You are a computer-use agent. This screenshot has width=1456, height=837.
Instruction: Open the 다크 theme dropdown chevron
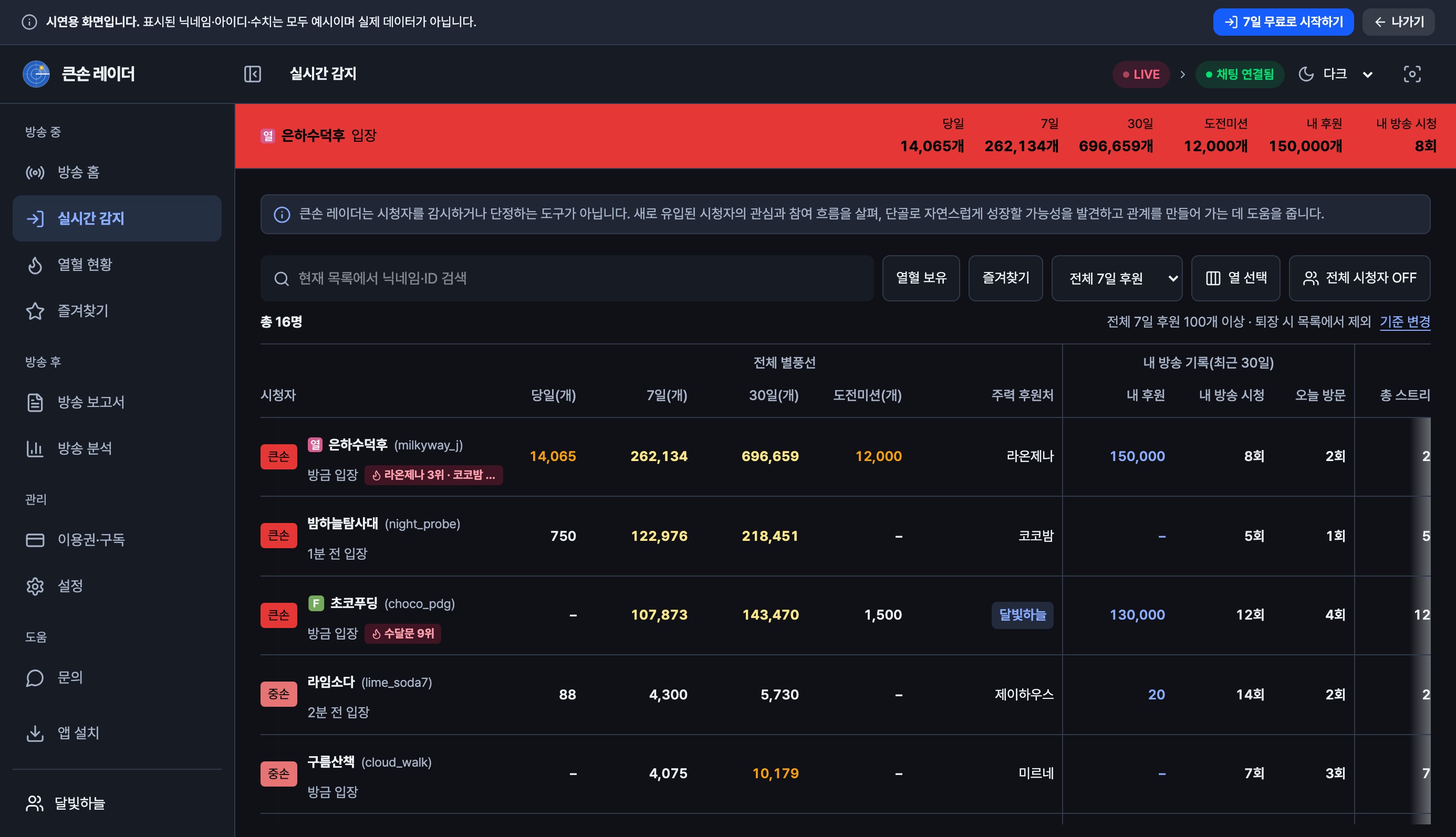pos(1368,75)
